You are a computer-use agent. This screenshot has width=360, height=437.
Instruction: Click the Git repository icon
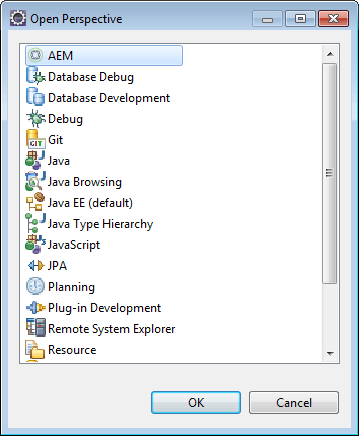pos(35,139)
